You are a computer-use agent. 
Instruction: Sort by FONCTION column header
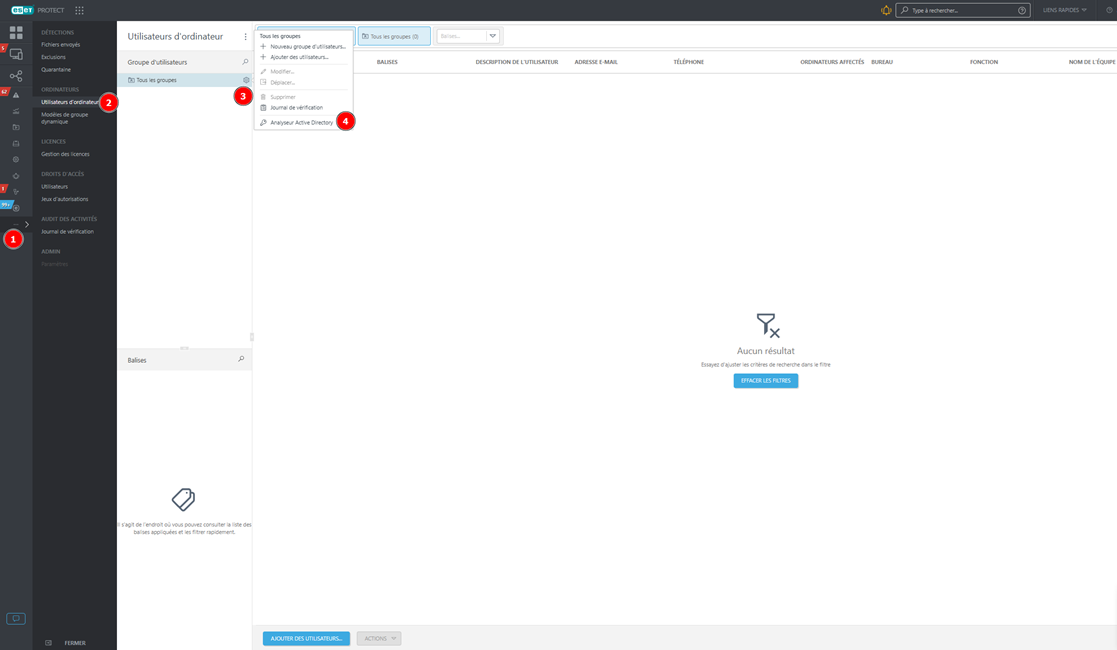click(x=984, y=62)
